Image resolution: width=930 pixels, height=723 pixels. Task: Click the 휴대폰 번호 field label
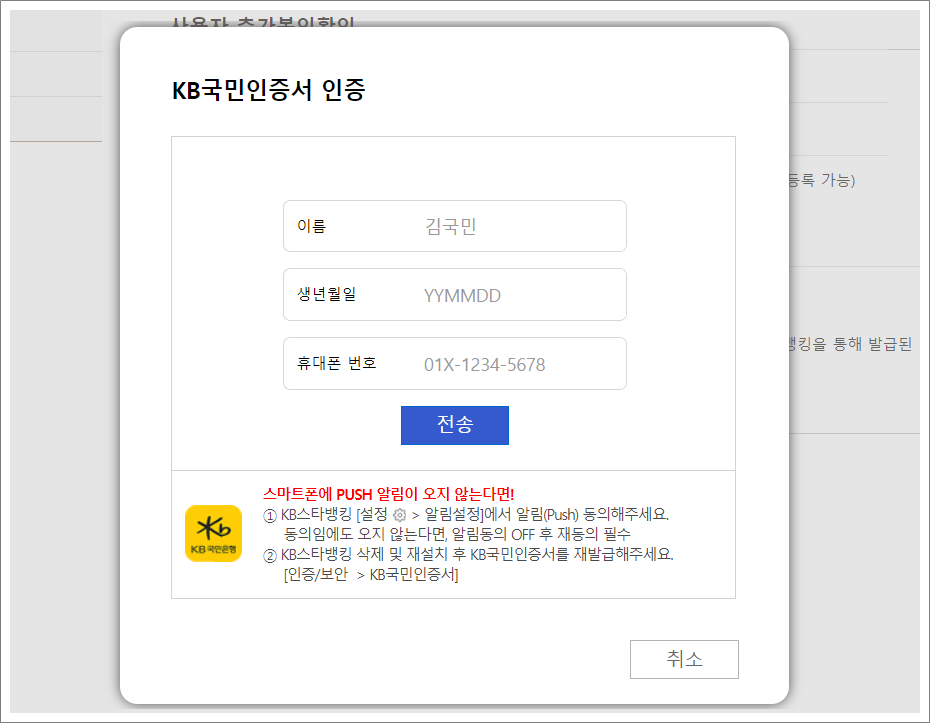coord(336,363)
